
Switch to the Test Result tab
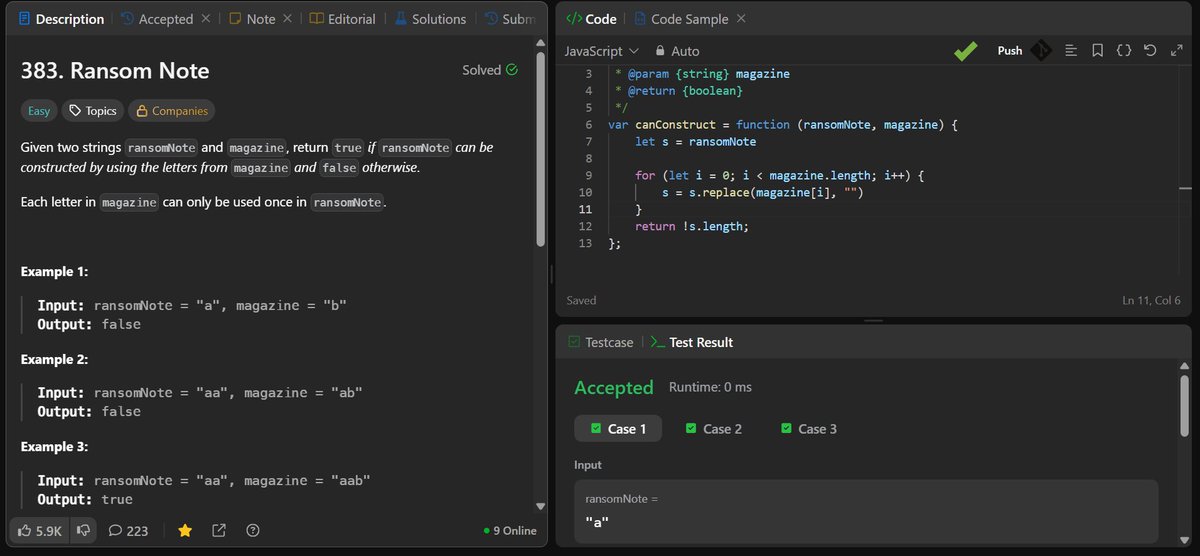pyautogui.click(x=691, y=342)
